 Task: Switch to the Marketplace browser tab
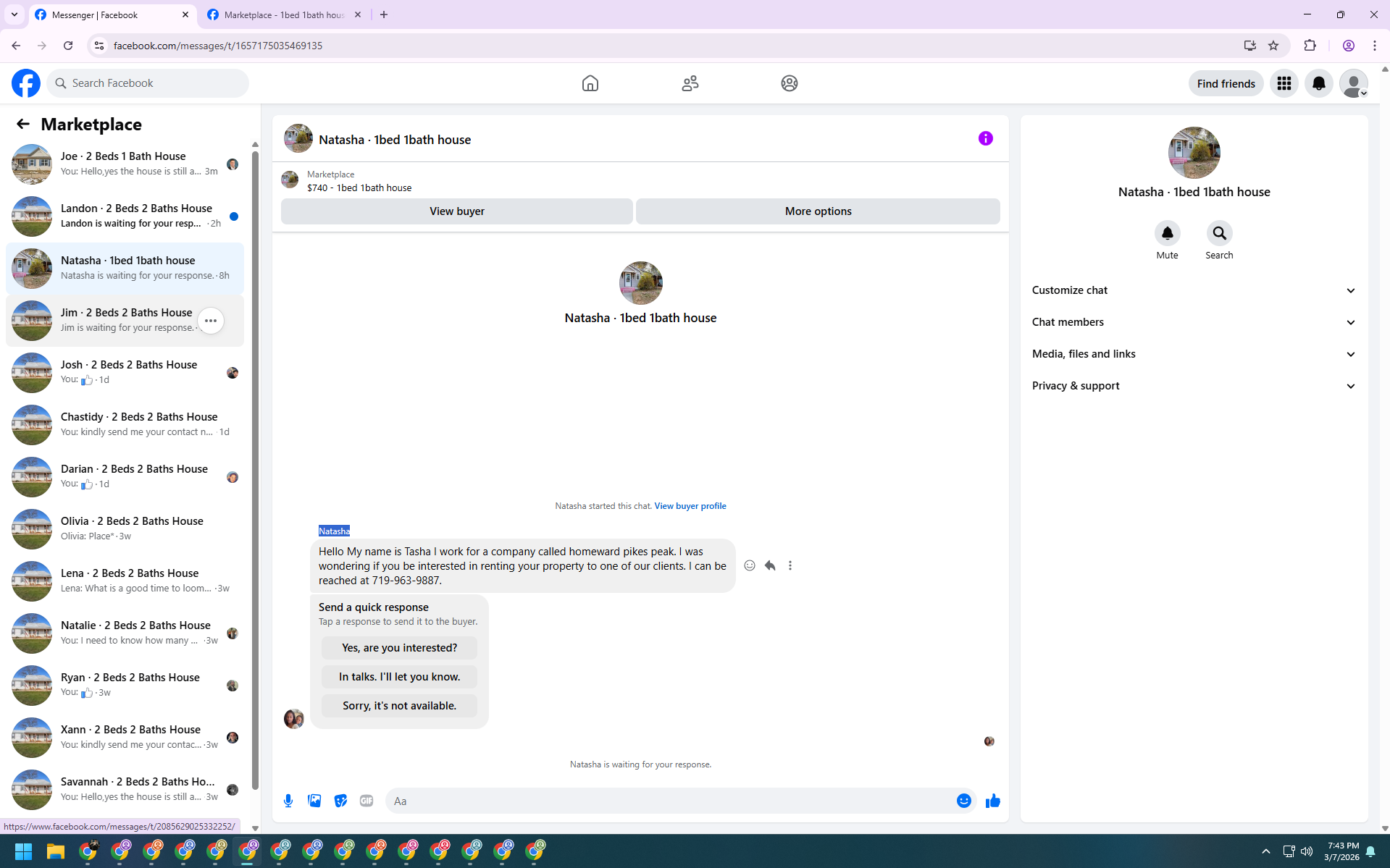284,14
